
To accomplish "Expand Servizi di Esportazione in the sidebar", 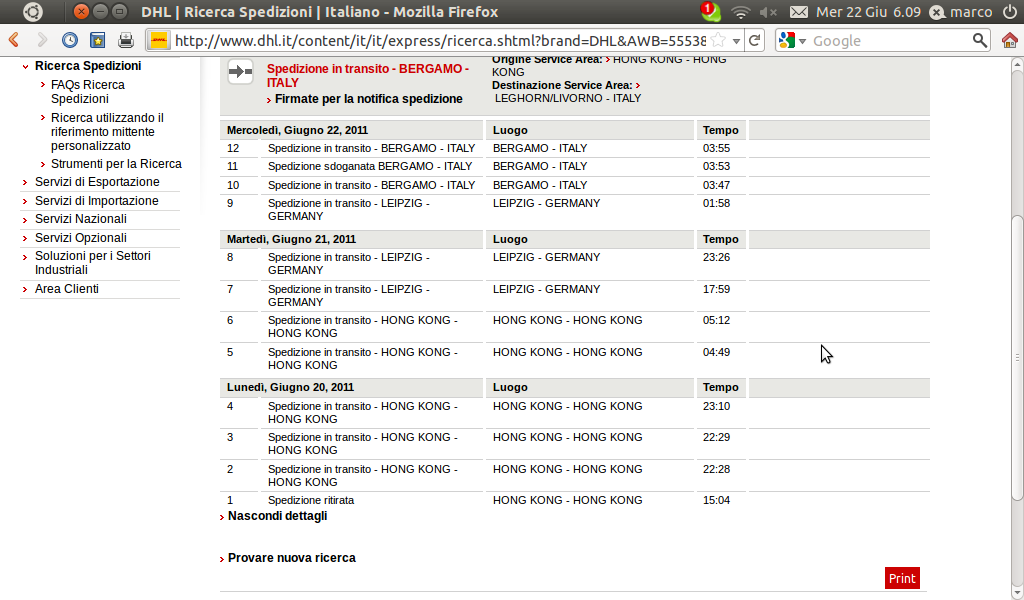I will (x=97, y=182).
